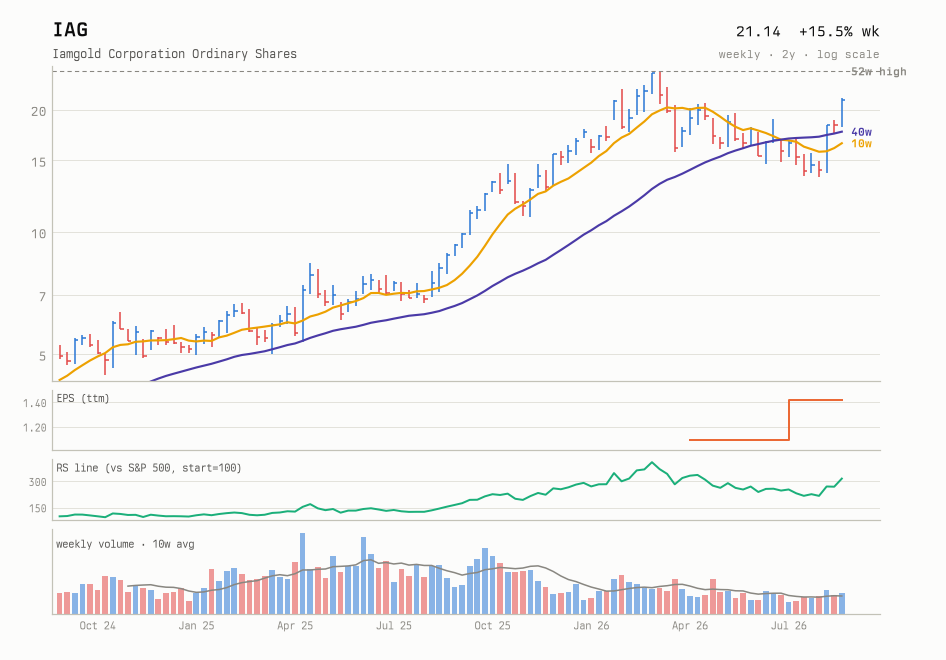Click the 10 price axis label
The width and height of the screenshot is (946, 660).
(x=39, y=233)
